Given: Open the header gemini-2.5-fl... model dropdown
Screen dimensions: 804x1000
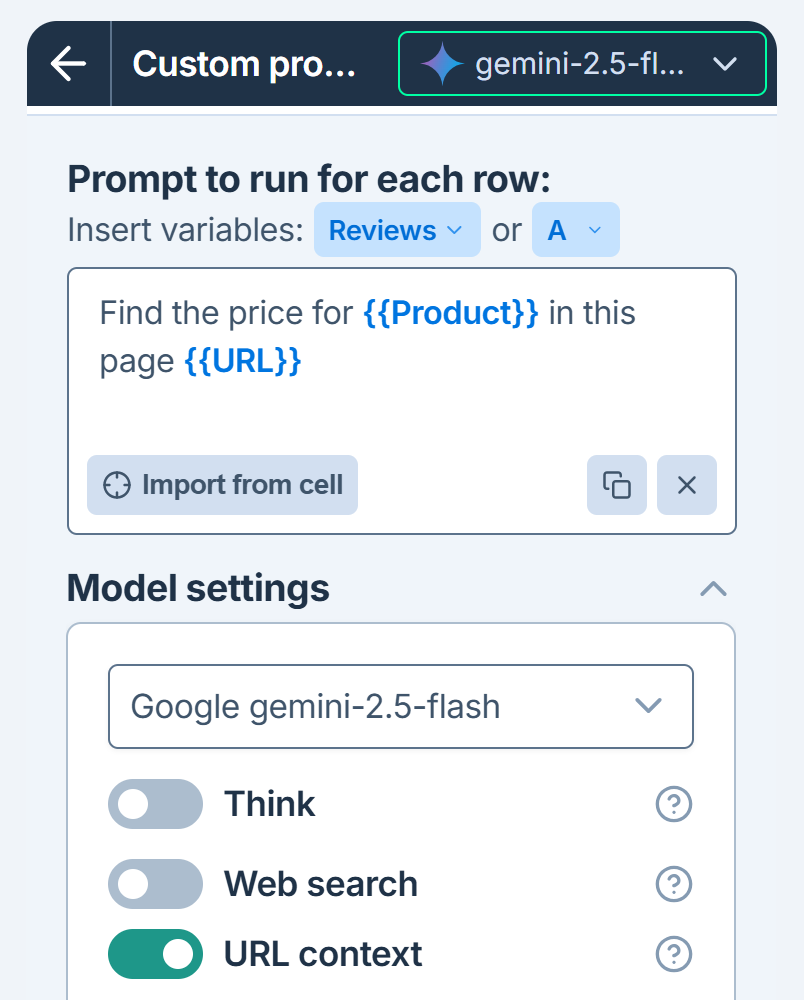Looking at the screenshot, I should [x=582, y=64].
